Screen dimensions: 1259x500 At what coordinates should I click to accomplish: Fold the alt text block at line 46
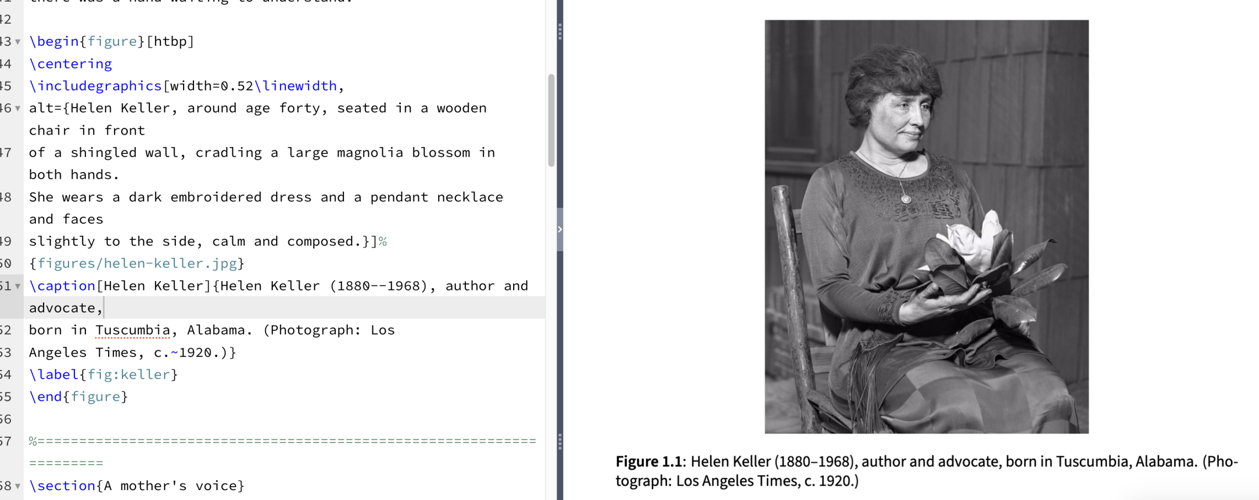coord(17,108)
